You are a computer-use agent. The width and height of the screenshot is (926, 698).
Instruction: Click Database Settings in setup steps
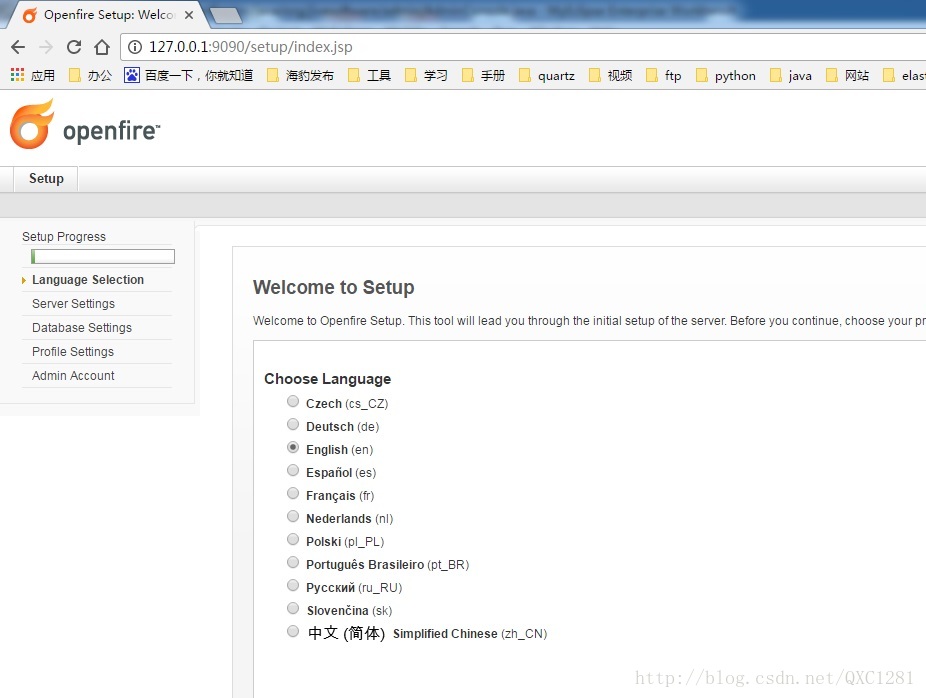pos(81,328)
